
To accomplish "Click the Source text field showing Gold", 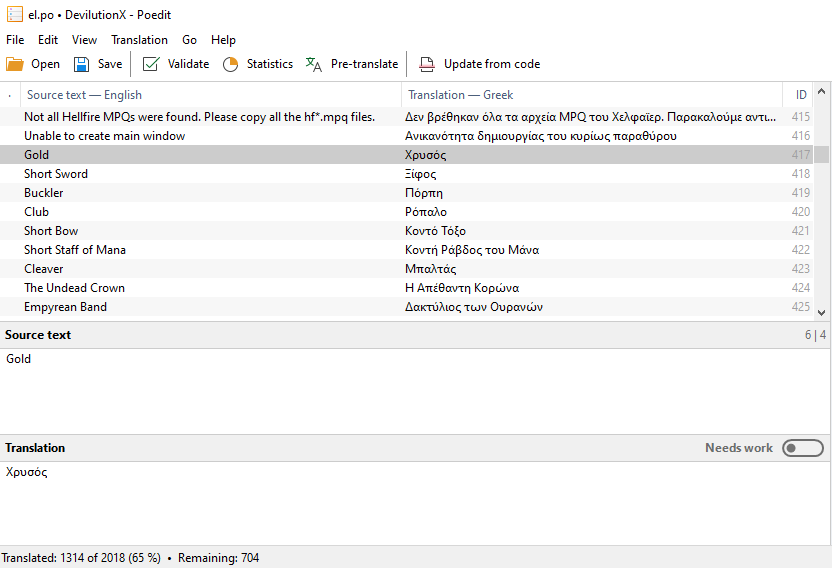I will tap(415, 391).
